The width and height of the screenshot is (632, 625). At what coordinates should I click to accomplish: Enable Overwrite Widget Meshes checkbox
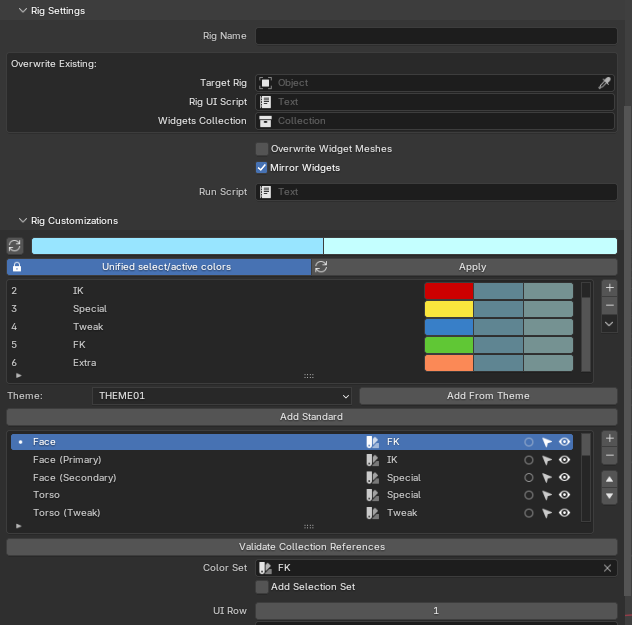262,149
